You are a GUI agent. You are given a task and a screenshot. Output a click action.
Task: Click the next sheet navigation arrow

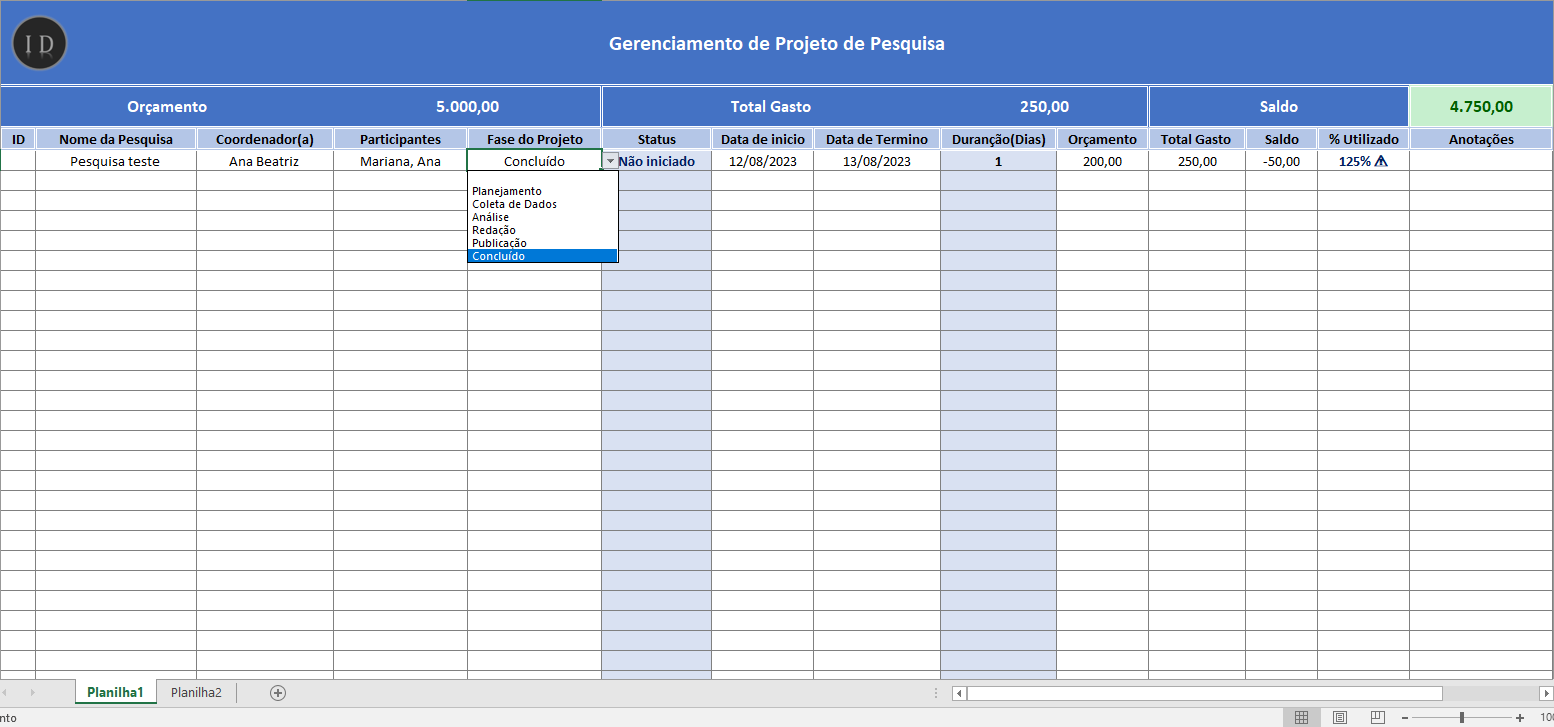pos(33,692)
